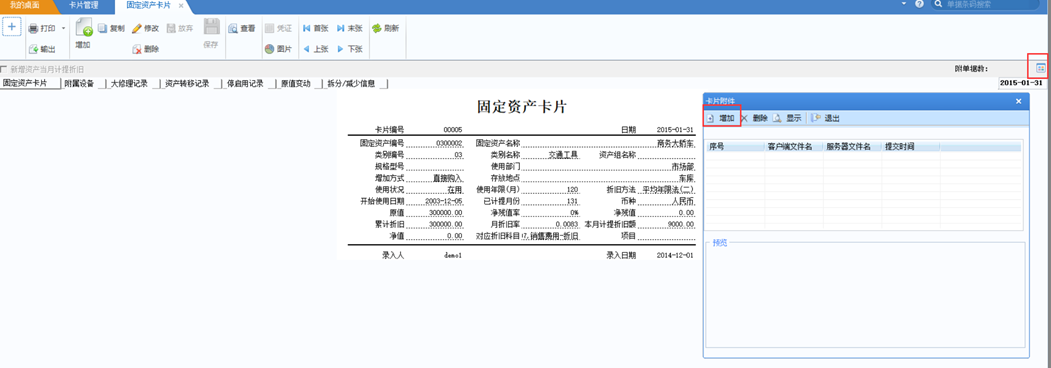1051x368 pixels.
Task: Open the 拆分/减少信息 sub-tab
Action: click(x=351, y=84)
